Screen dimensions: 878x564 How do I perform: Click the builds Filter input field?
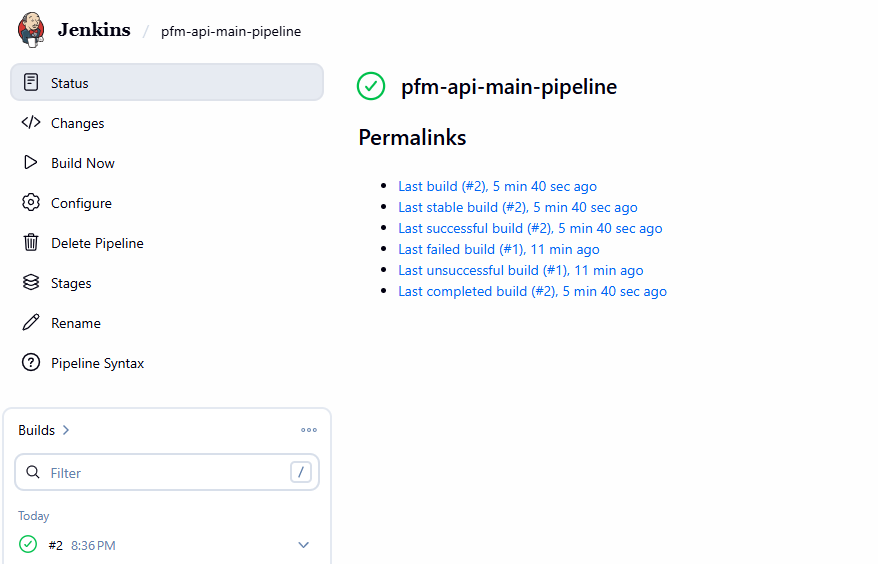pos(160,473)
